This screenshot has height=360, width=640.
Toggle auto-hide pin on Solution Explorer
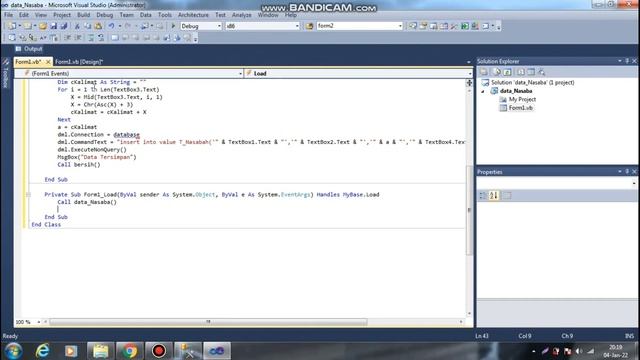tap(627, 61)
